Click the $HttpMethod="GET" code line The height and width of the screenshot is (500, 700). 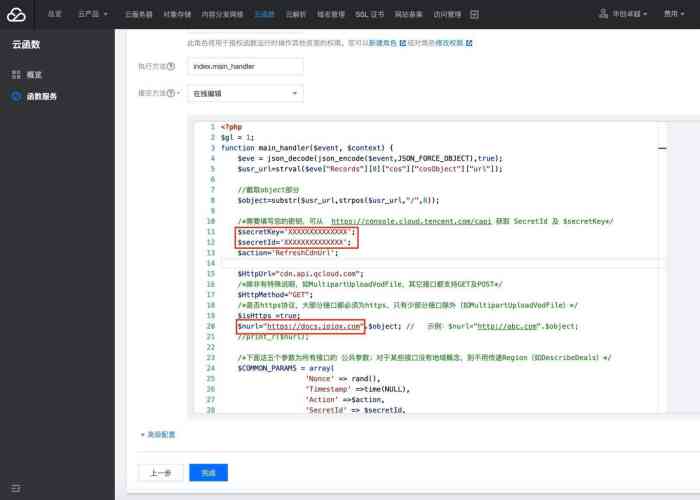pyautogui.click(x=275, y=295)
